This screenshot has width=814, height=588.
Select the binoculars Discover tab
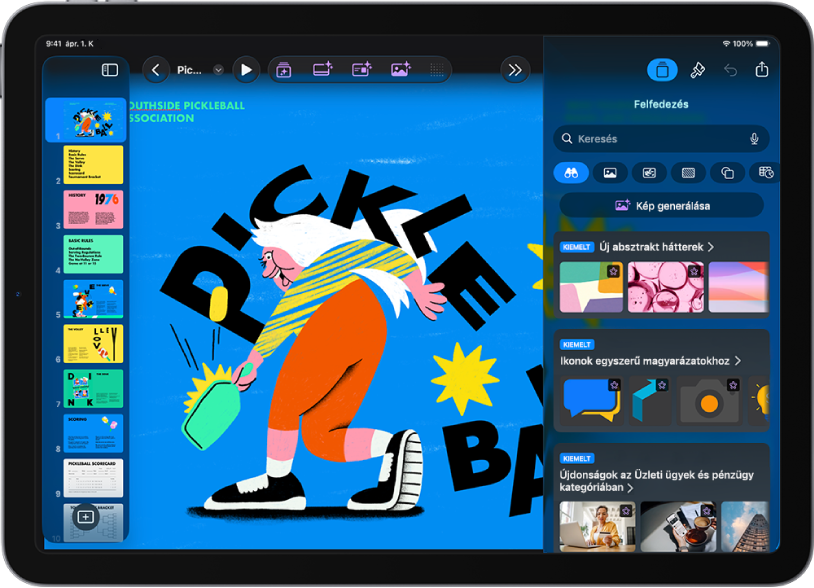[571, 173]
